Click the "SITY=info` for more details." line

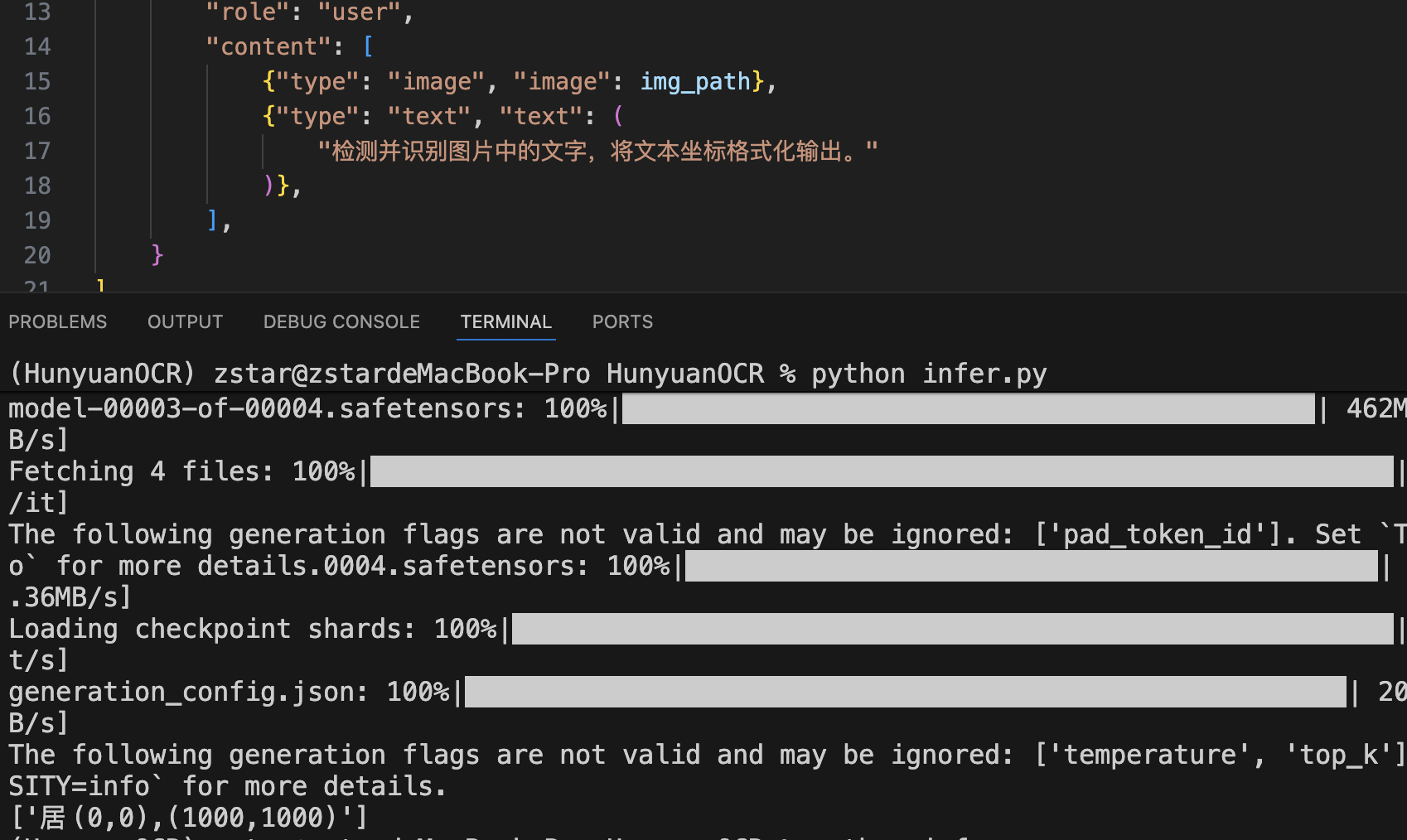[x=228, y=786]
